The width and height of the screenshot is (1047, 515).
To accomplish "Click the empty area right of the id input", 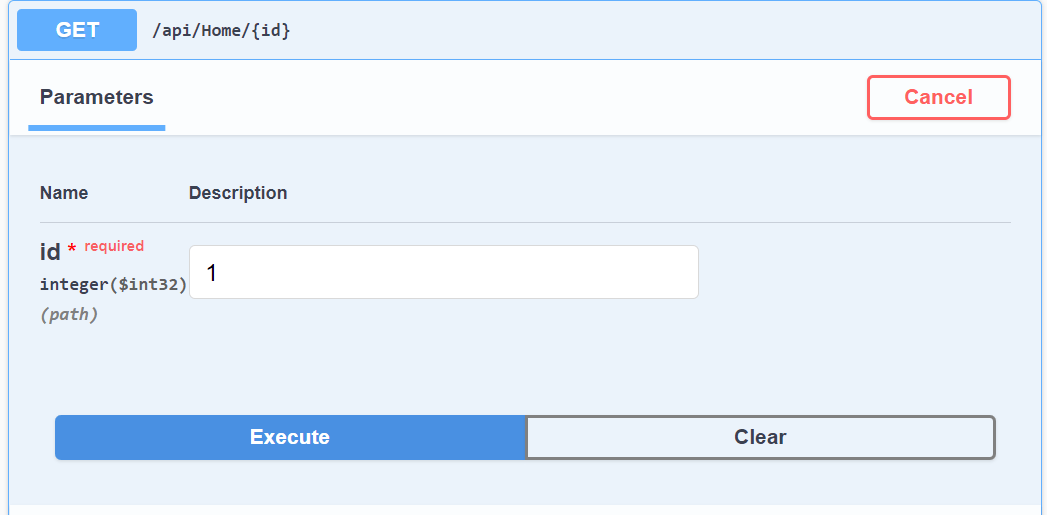I will click(x=855, y=272).
